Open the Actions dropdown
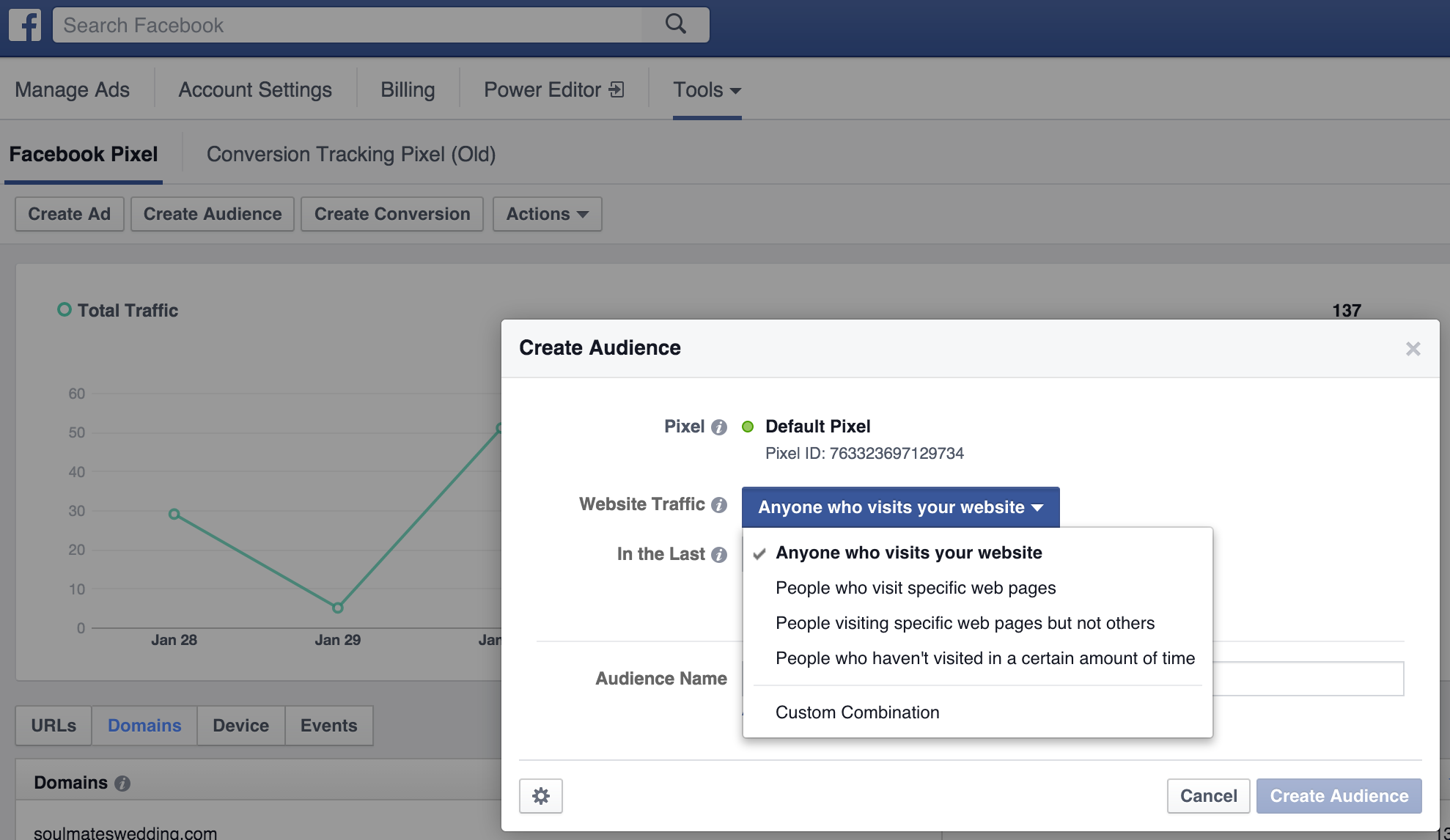 pos(547,214)
